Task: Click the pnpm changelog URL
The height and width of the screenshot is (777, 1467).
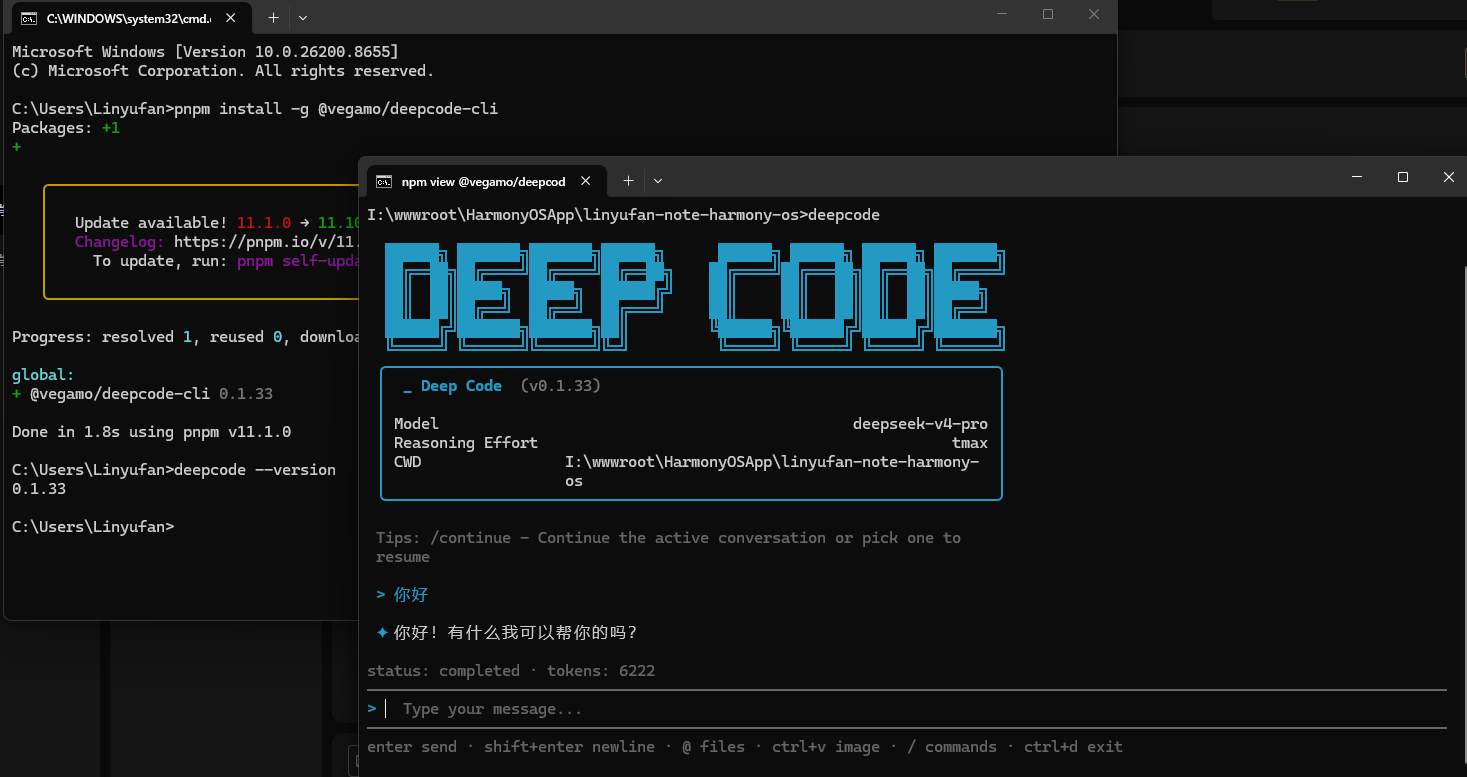Action: tap(268, 242)
